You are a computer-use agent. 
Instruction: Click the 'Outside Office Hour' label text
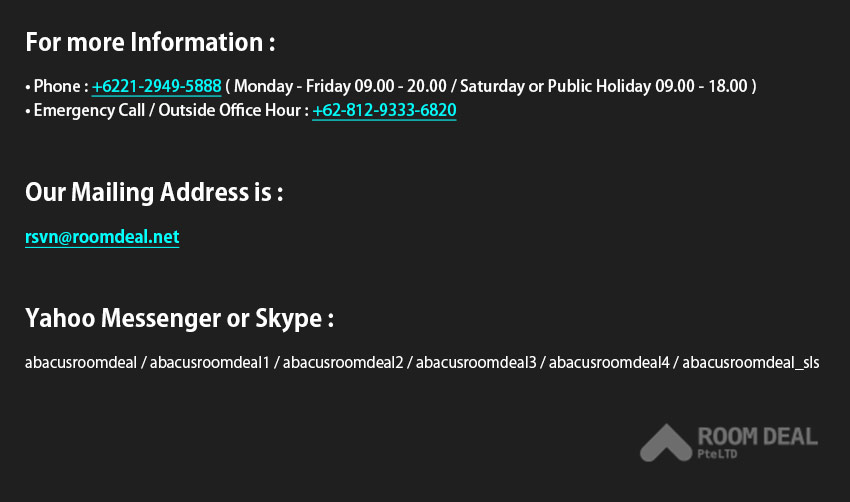[229, 111]
